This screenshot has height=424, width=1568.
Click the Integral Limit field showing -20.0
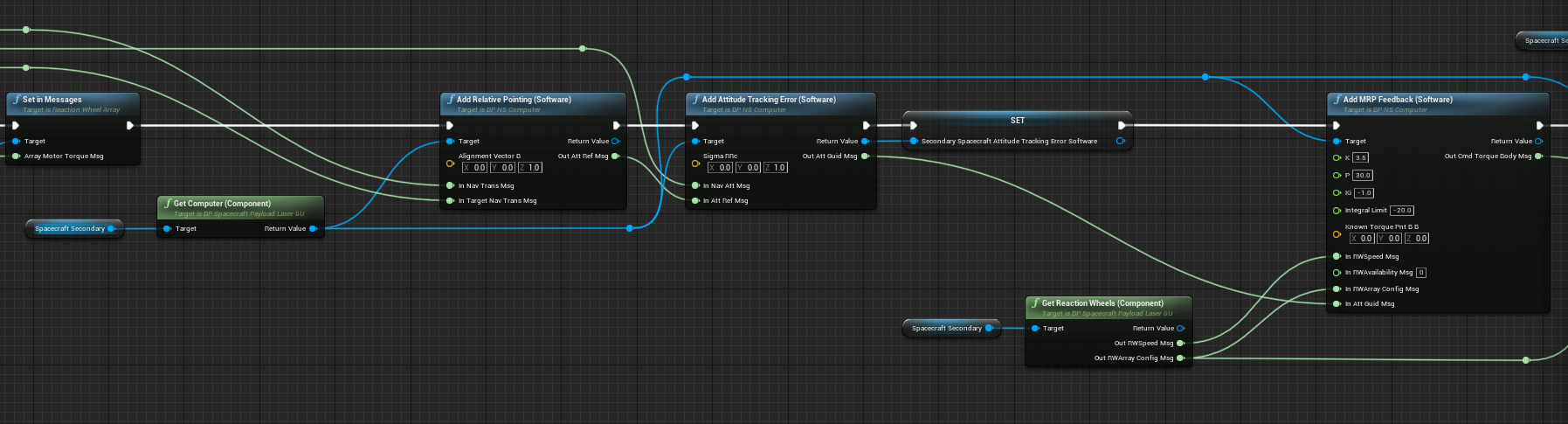[1402, 211]
